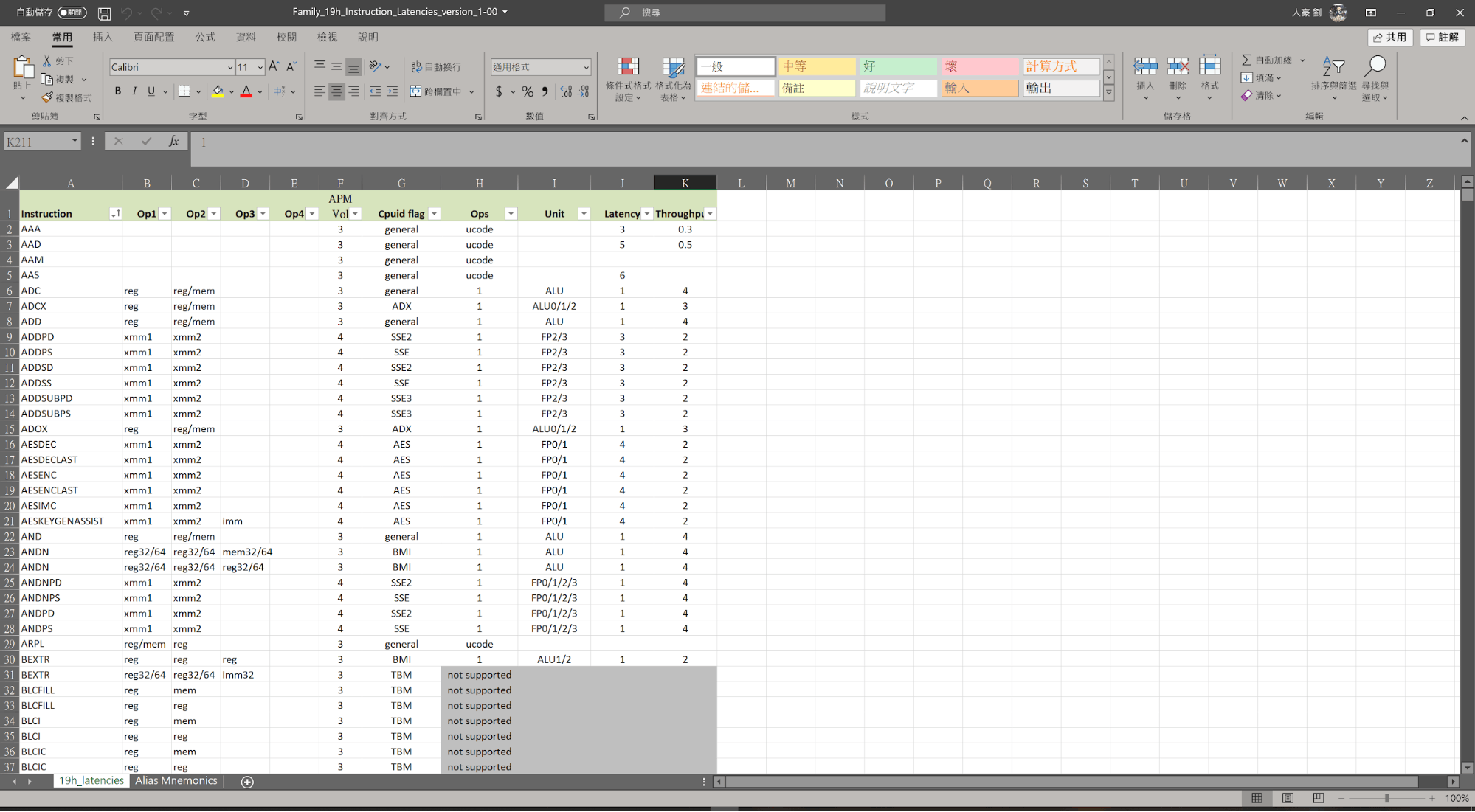Click the fill color bucket icon
This screenshot has height=812, width=1475.
[x=218, y=91]
